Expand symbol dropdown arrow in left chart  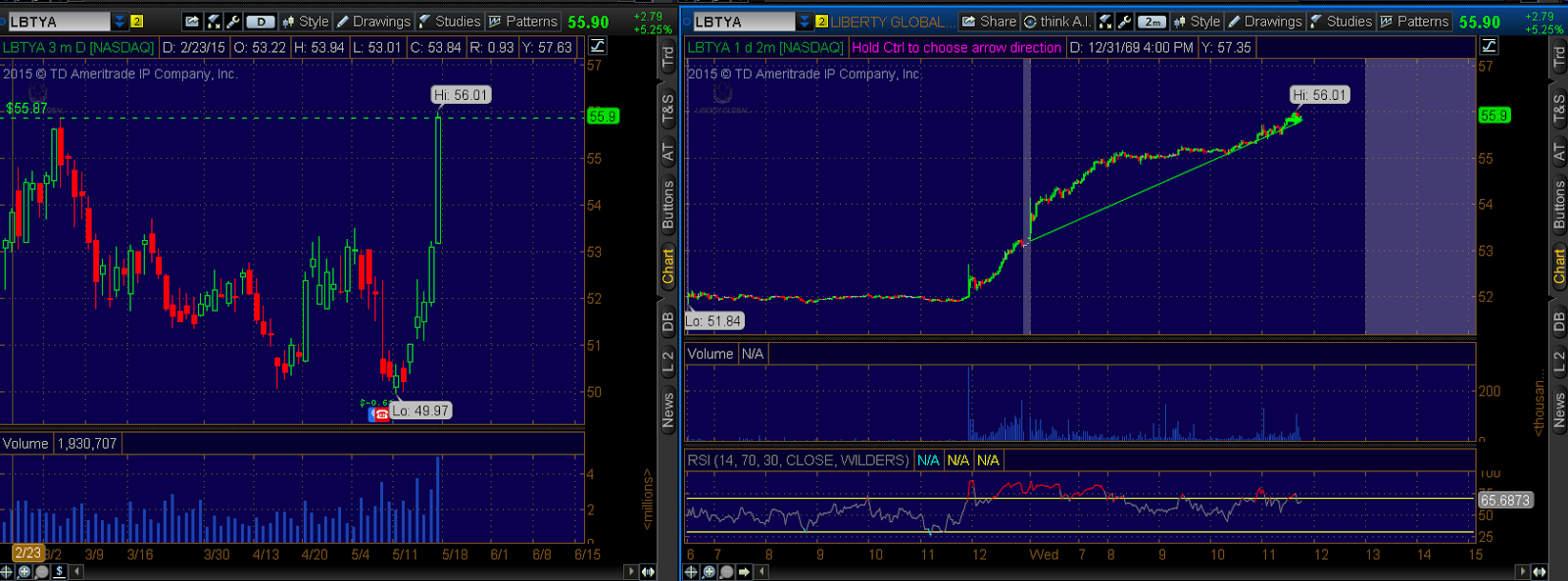pos(120,22)
